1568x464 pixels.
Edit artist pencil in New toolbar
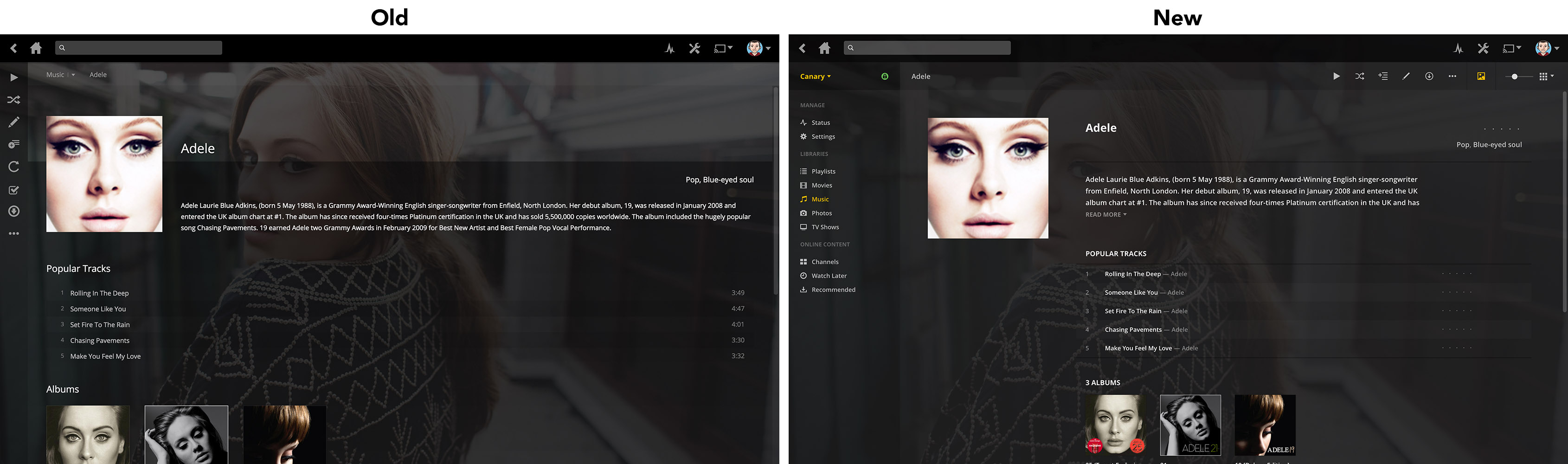pos(1406,76)
